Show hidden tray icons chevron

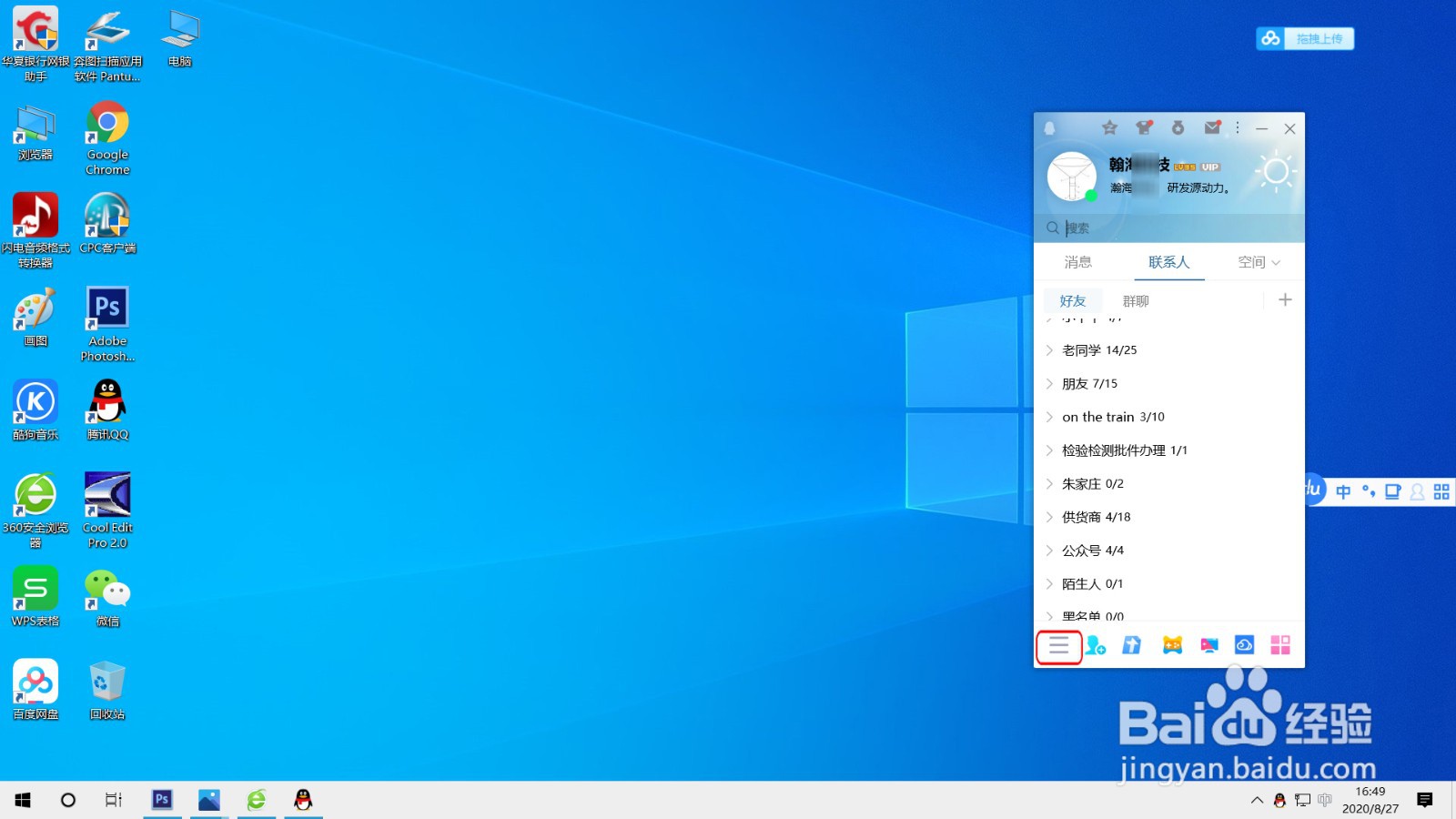click(1257, 800)
